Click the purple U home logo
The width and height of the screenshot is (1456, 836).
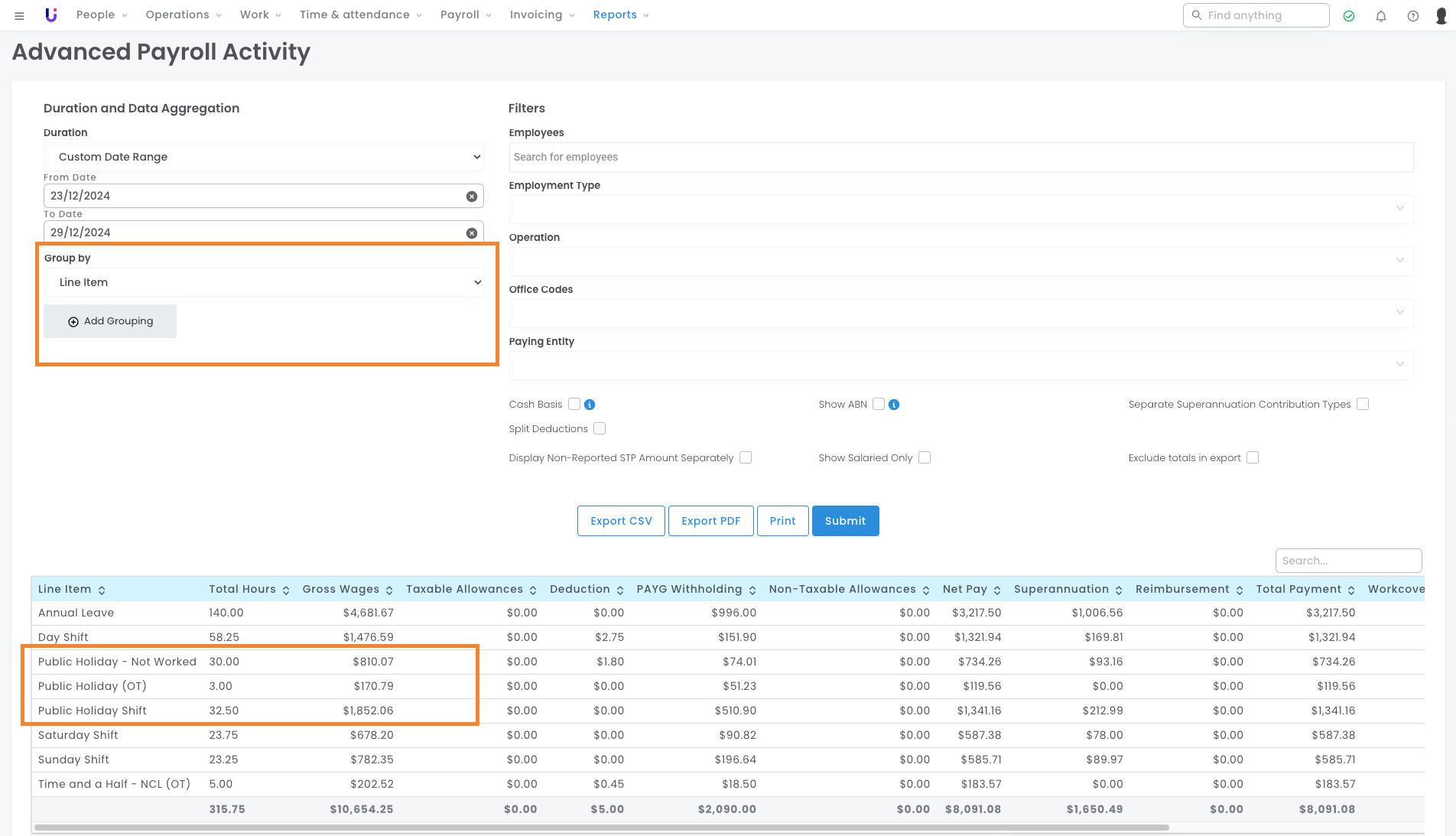tap(51, 15)
